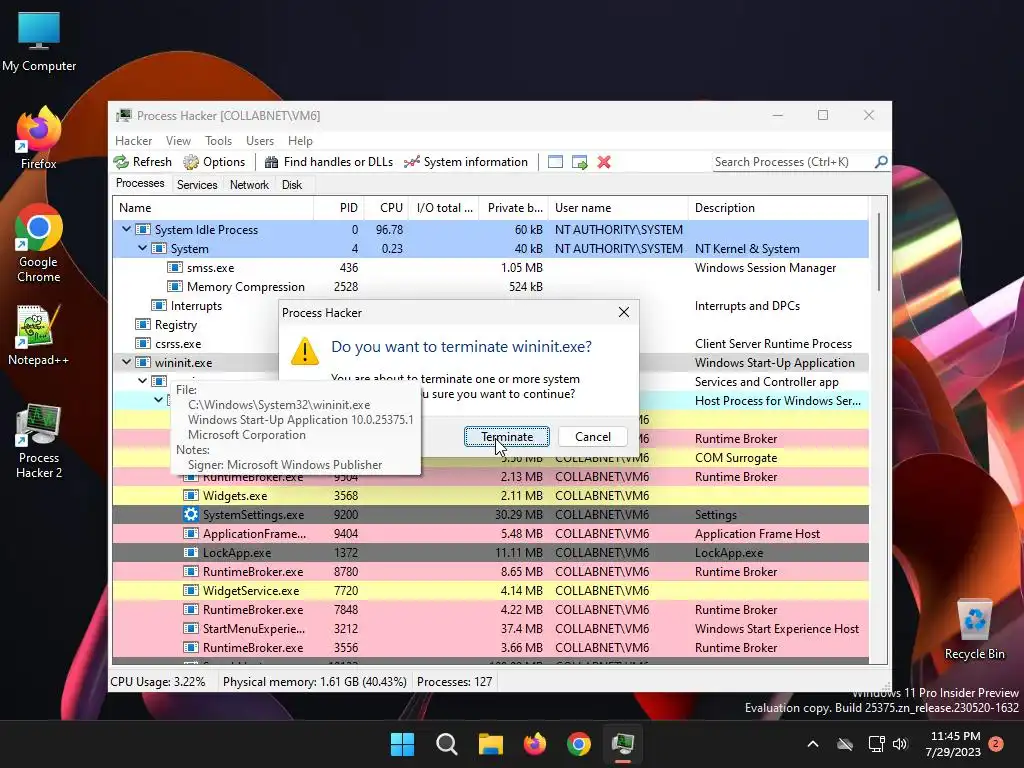Image resolution: width=1024 pixels, height=768 pixels.
Task: Open the Windows Start menu
Action: (402, 744)
